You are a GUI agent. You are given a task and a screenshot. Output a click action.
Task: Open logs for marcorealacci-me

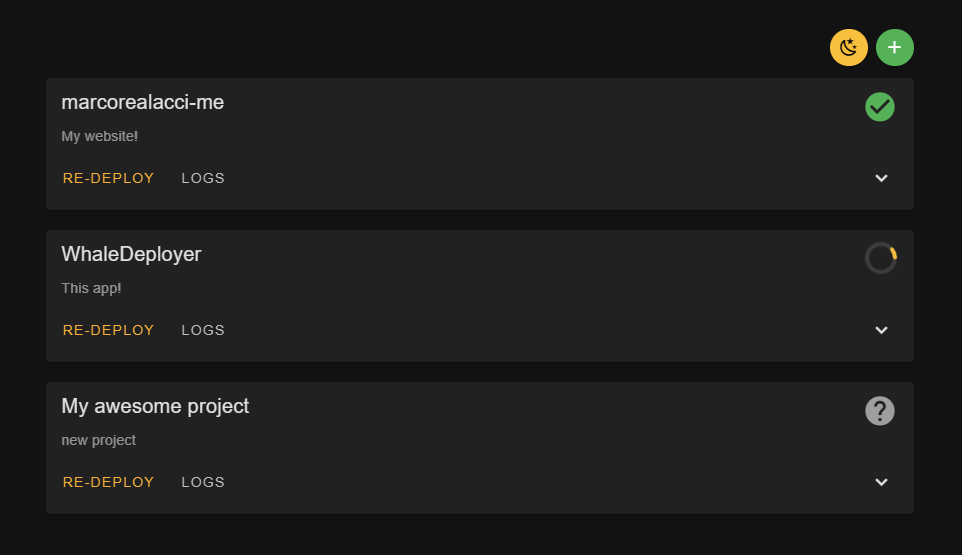pos(203,178)
